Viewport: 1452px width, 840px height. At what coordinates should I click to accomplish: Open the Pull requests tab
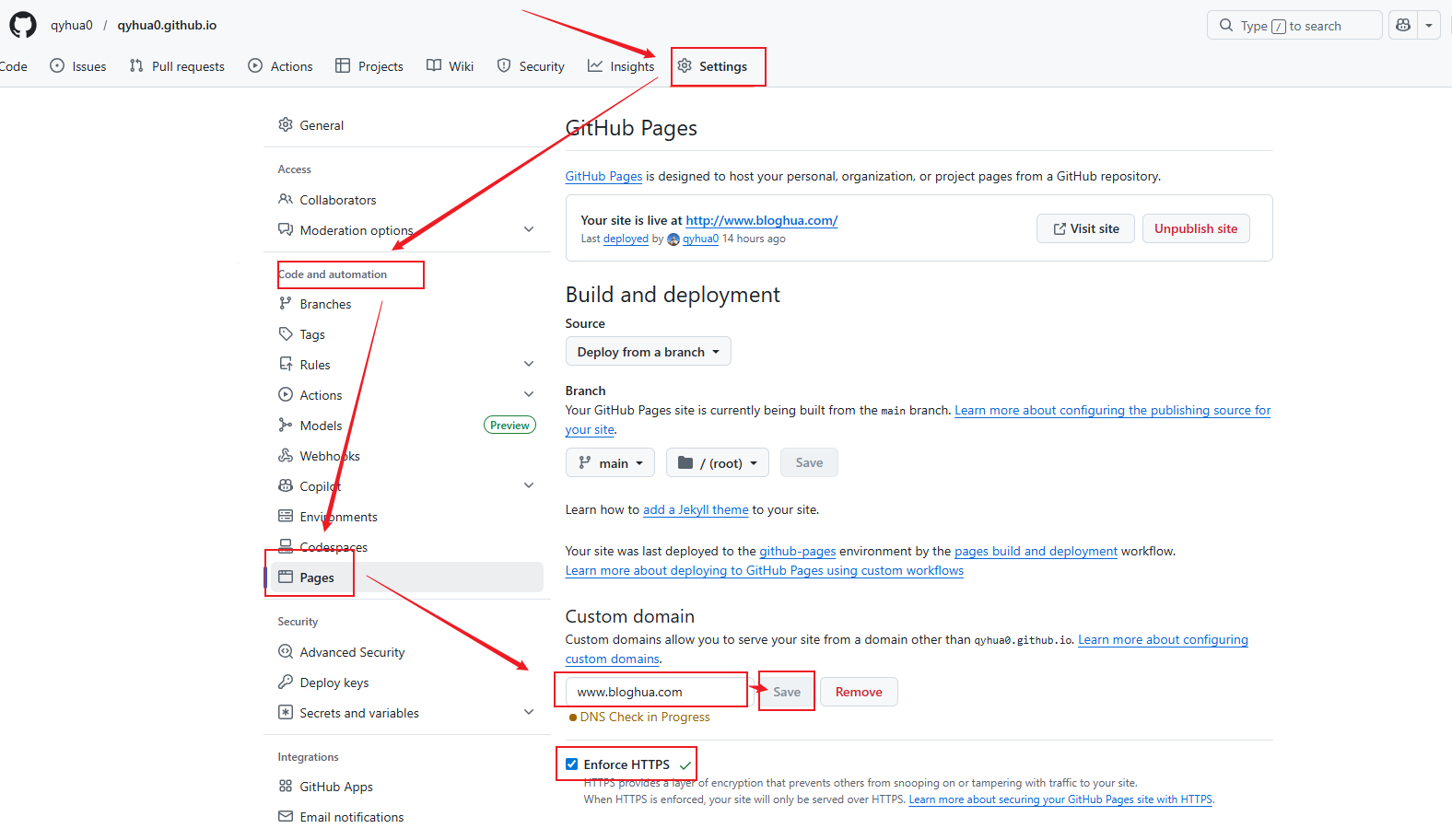tap(177, 66)
